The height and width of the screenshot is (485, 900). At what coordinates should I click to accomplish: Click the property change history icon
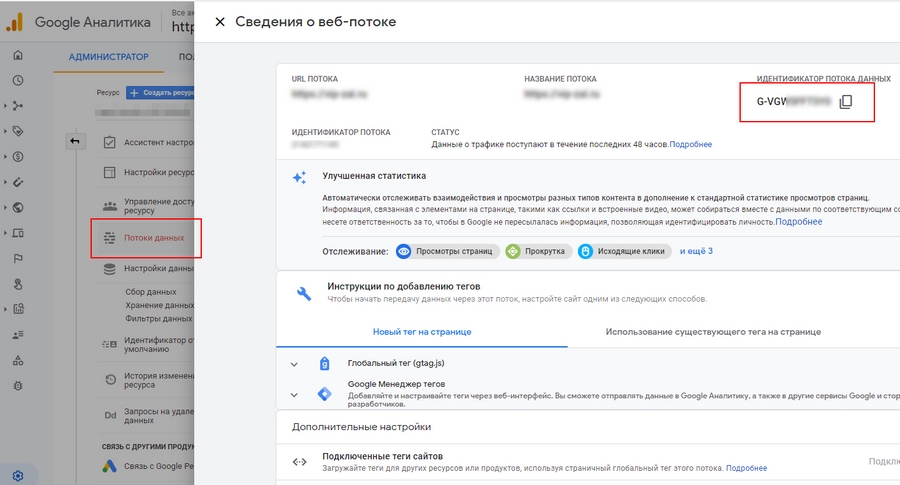pyautogui.click(x=110, y=380)
